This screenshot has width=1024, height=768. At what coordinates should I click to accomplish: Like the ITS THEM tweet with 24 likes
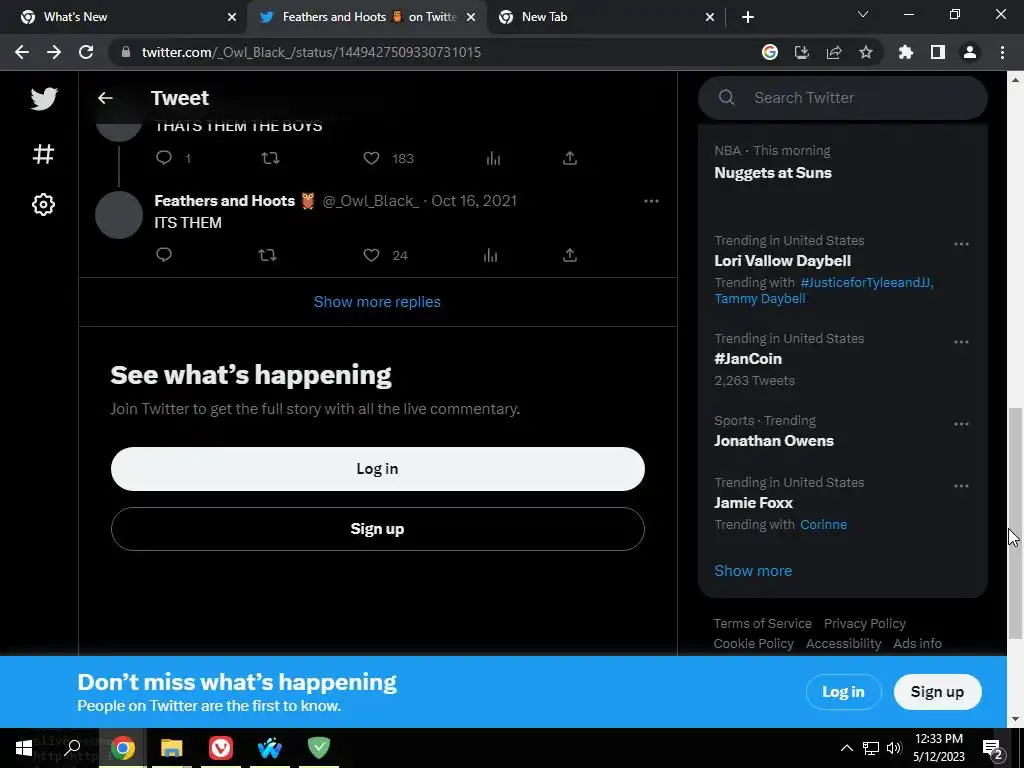tap(372, 255)
